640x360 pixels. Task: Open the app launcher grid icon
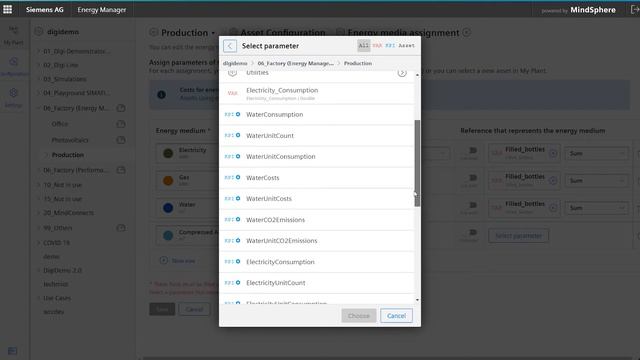[8, 9]
